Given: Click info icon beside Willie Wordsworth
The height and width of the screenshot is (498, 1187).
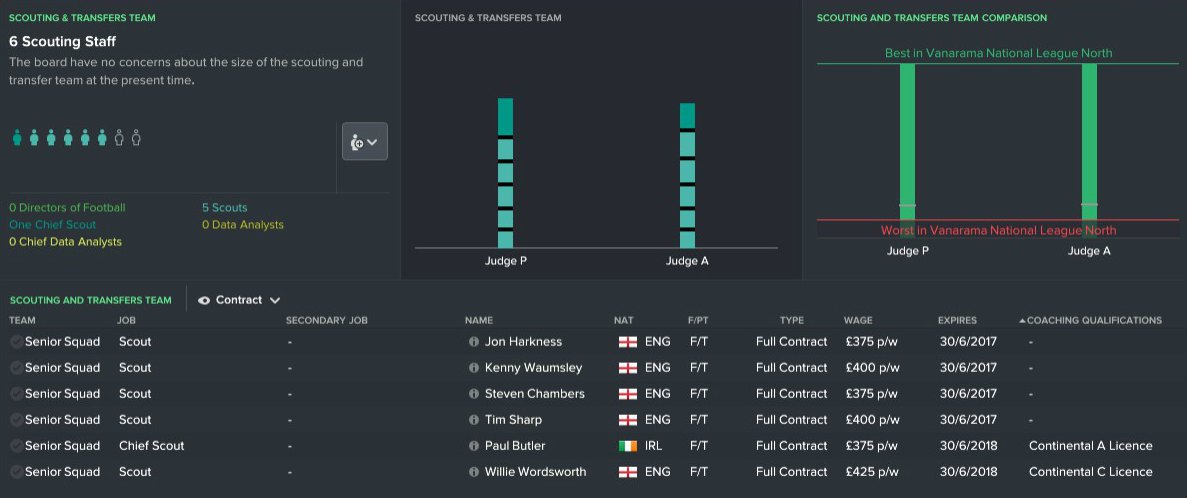Looking at the screenshot, I should (473, 472).
